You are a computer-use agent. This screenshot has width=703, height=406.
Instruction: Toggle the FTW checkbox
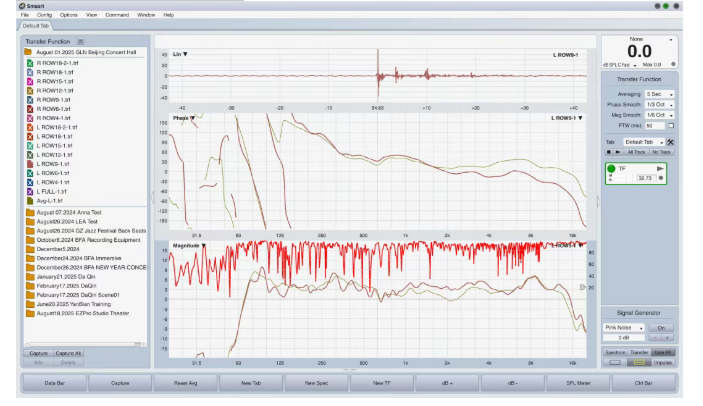tap(671, 126)
